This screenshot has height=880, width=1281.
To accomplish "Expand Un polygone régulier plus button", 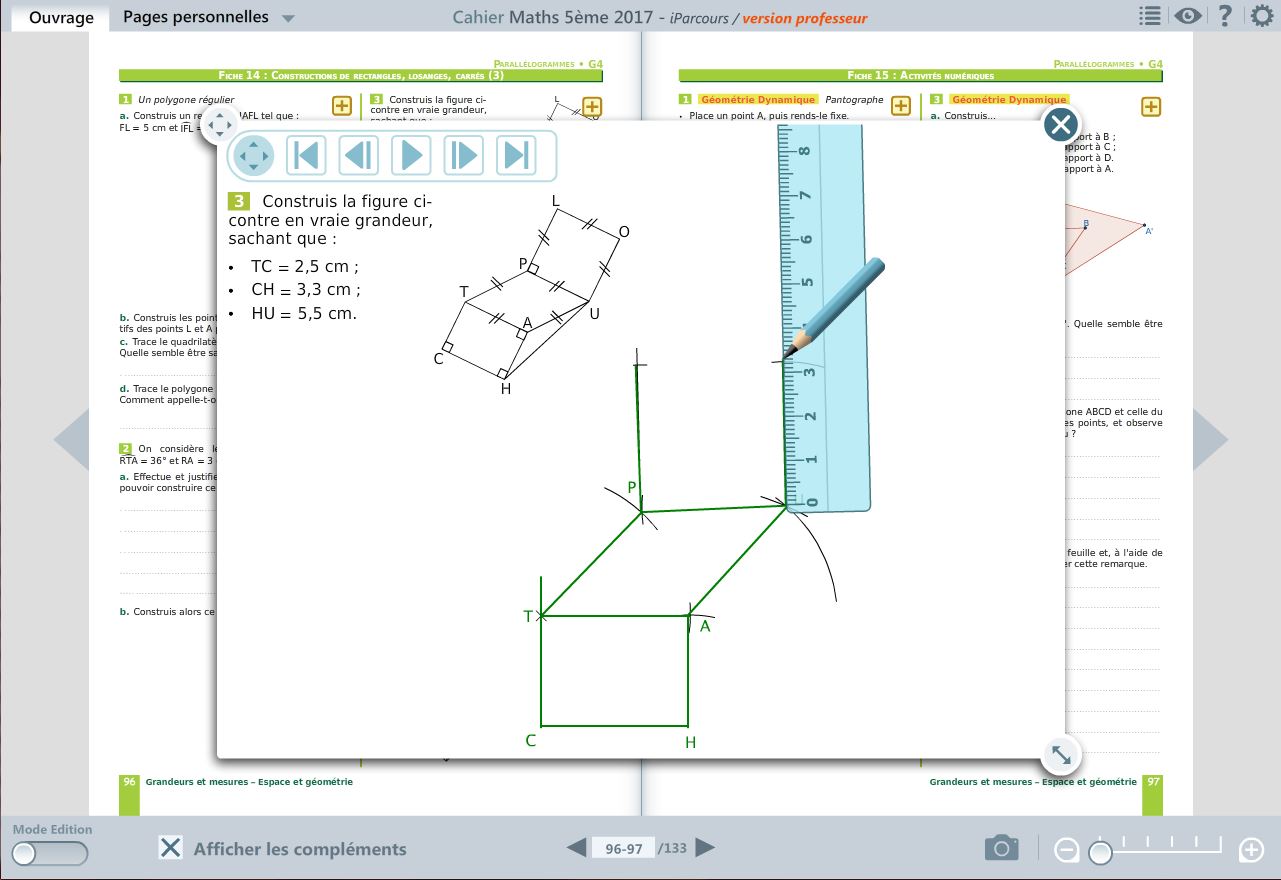I will pos(341,106).
